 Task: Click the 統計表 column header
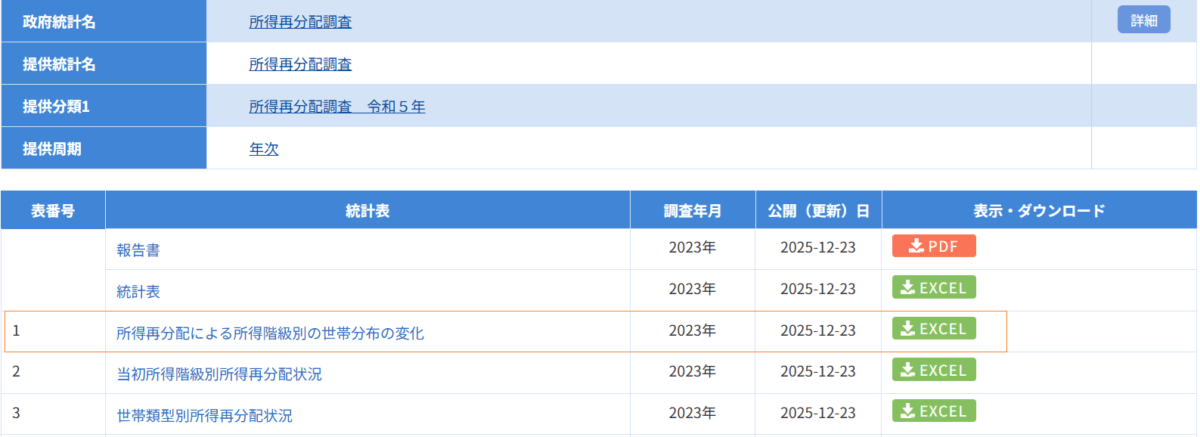click(367, 210)
